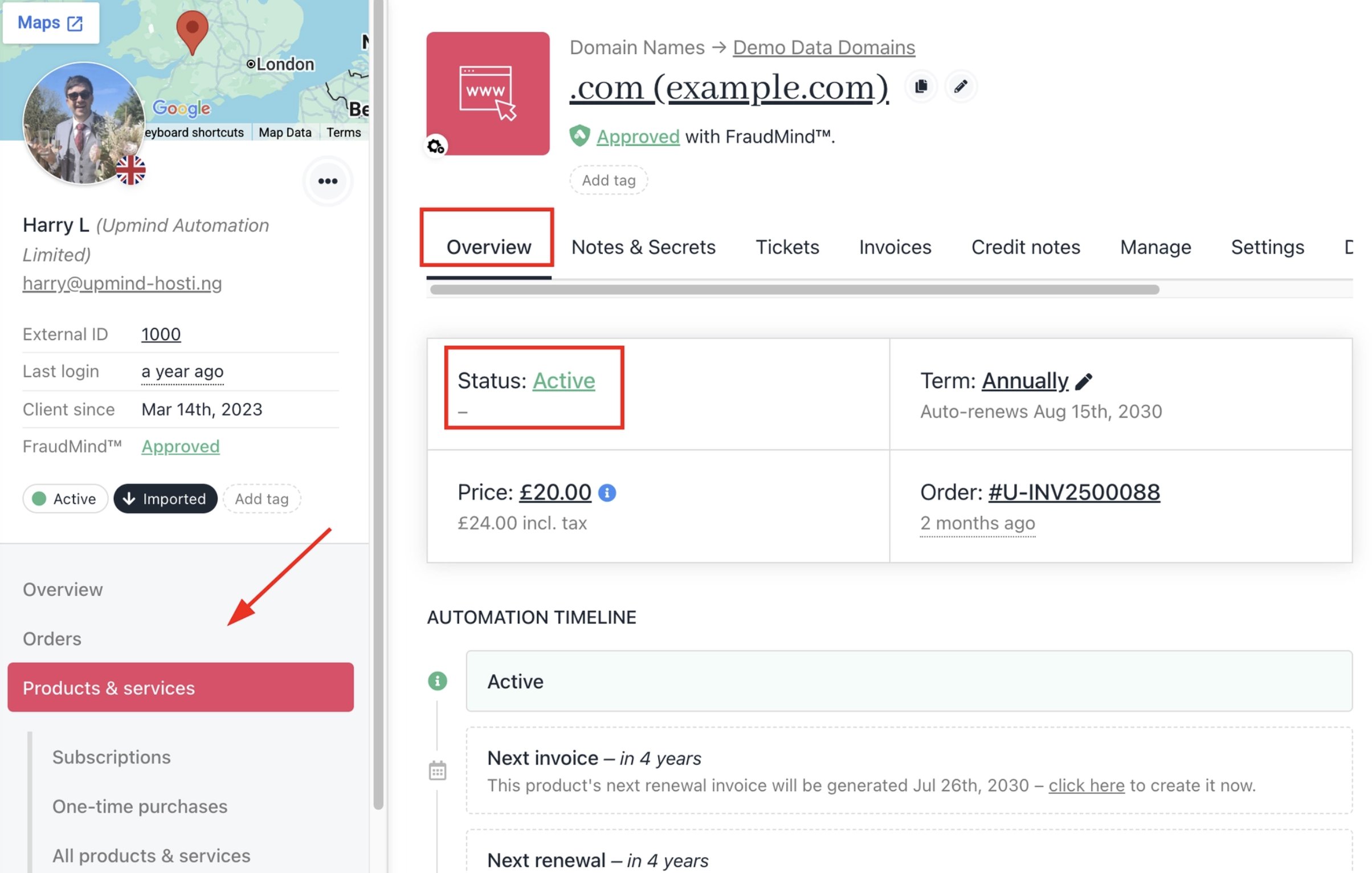Open Harry L's profile photo
This screenshot has width=1372, height=873.
(83, 123)
